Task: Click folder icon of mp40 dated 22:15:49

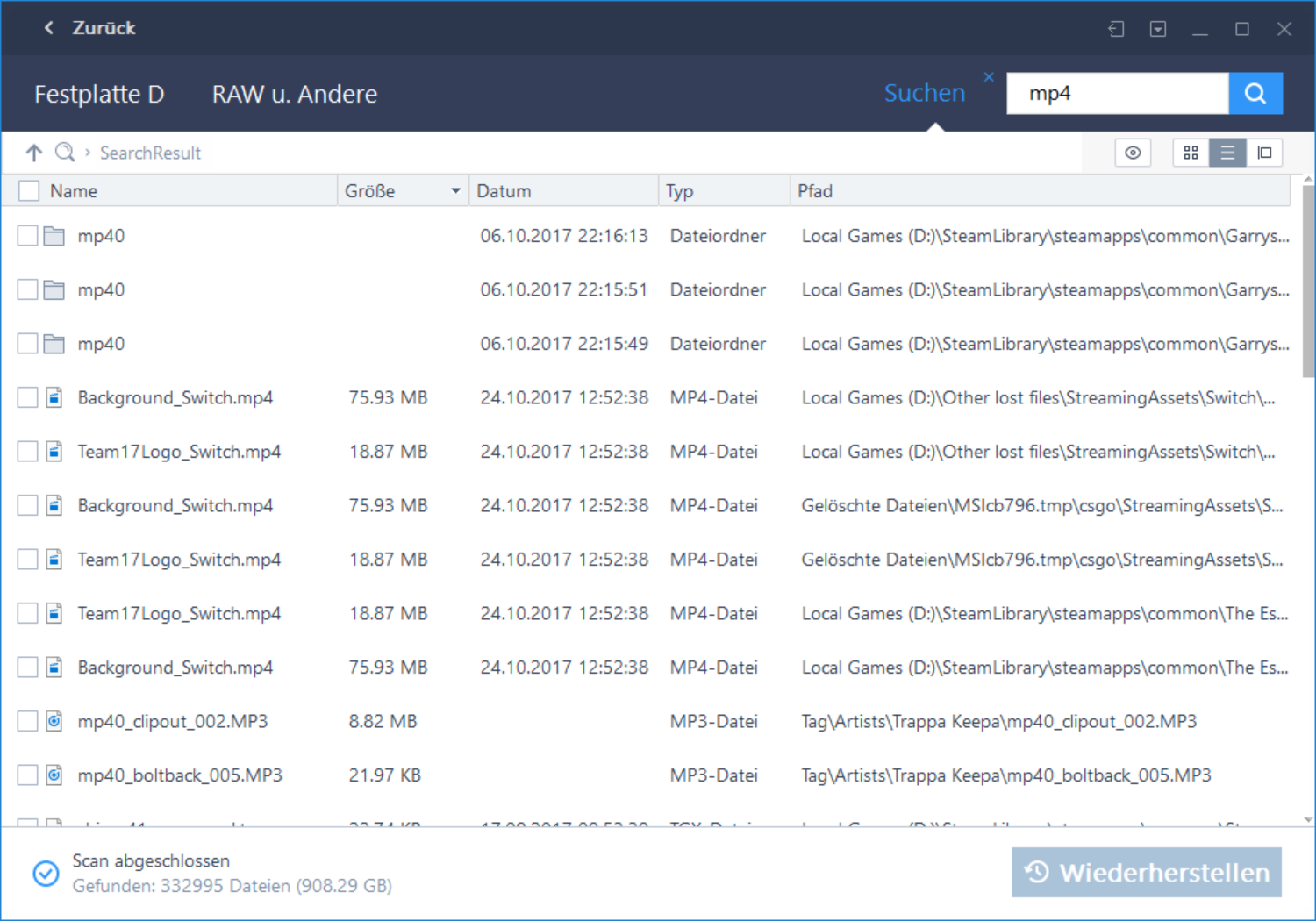Action: pyautogui.click(x=54, y=344)
